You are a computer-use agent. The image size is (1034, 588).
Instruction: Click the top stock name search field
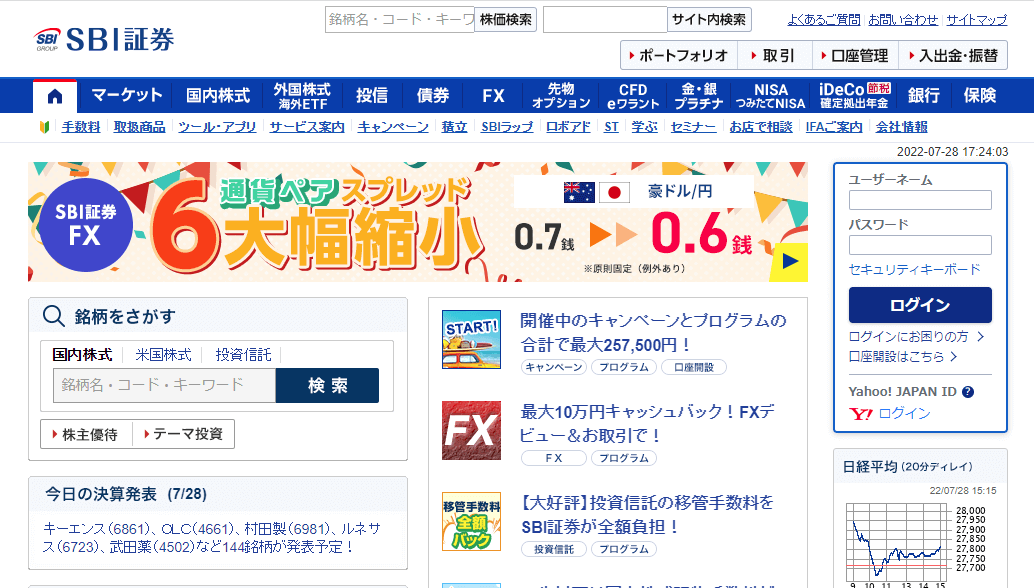(x=400, y=20)
